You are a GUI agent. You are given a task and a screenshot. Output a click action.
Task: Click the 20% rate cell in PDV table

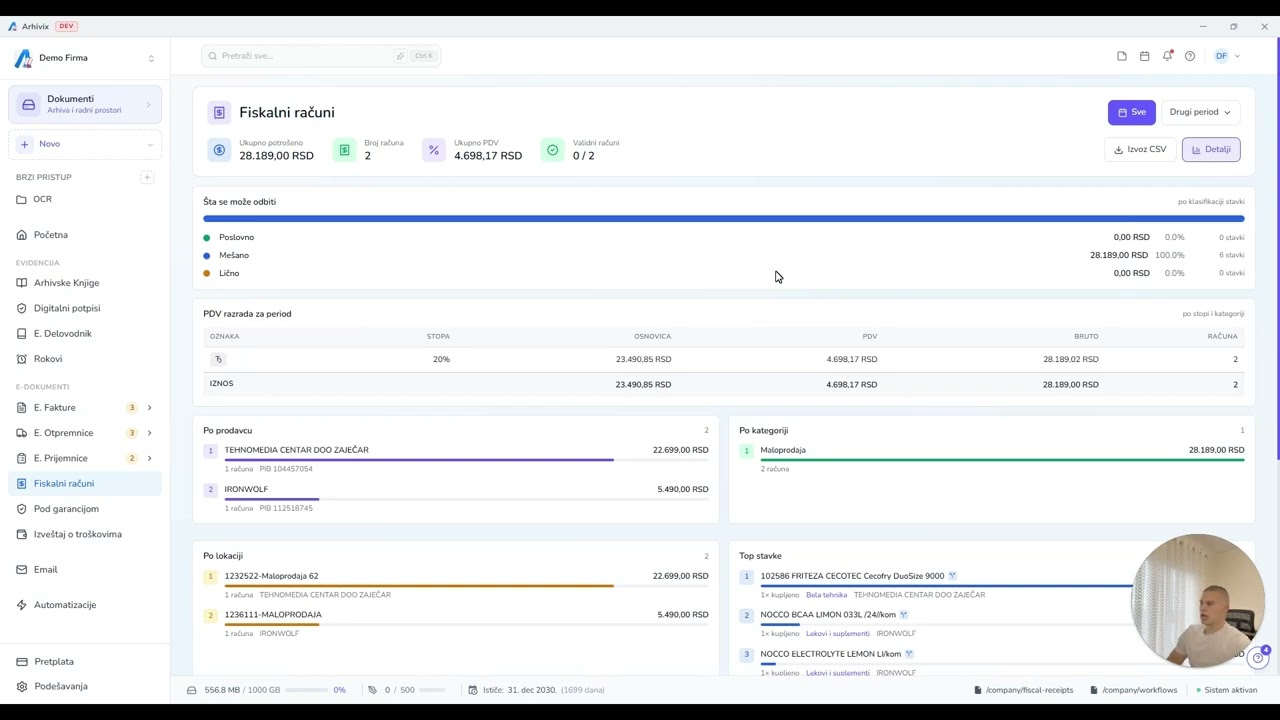tap(441, 359)
